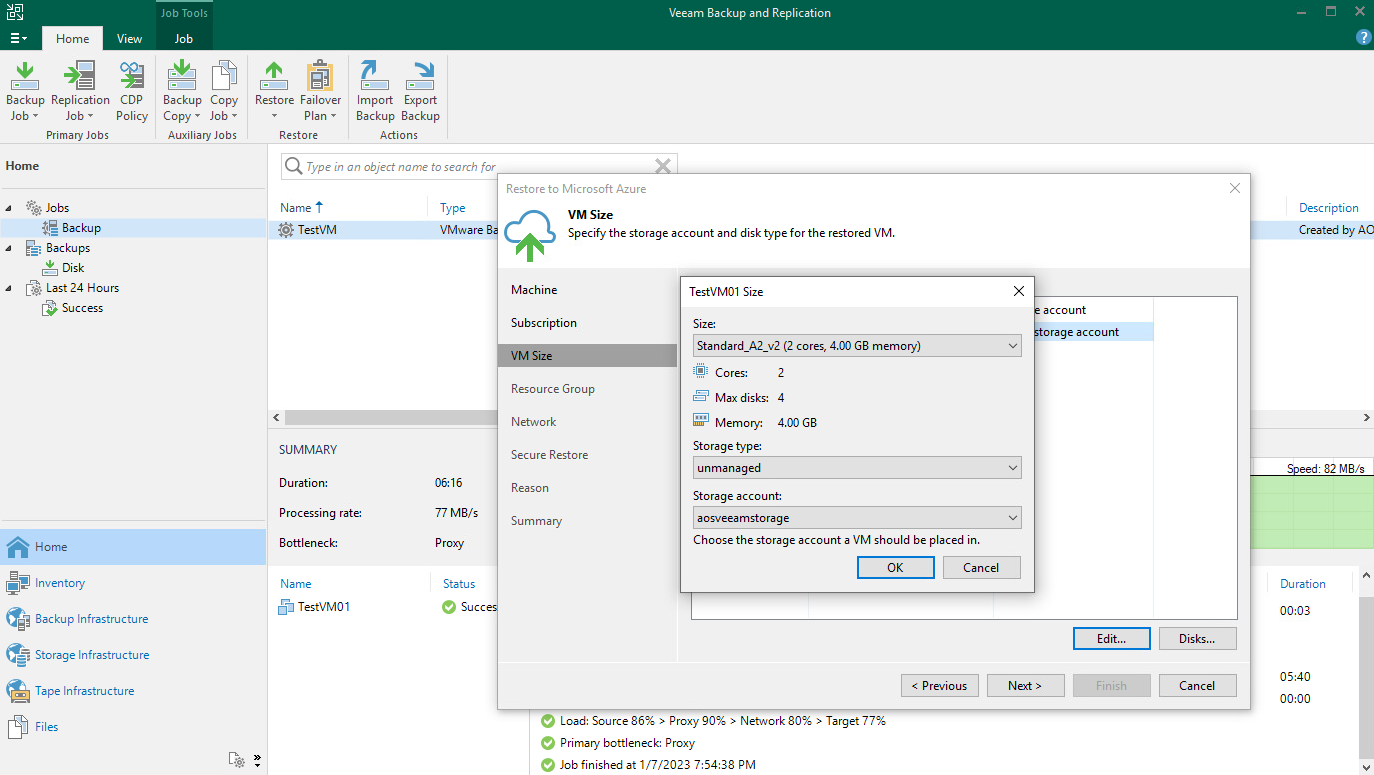Open the Backup Copy ribbon button

(182, 91)
